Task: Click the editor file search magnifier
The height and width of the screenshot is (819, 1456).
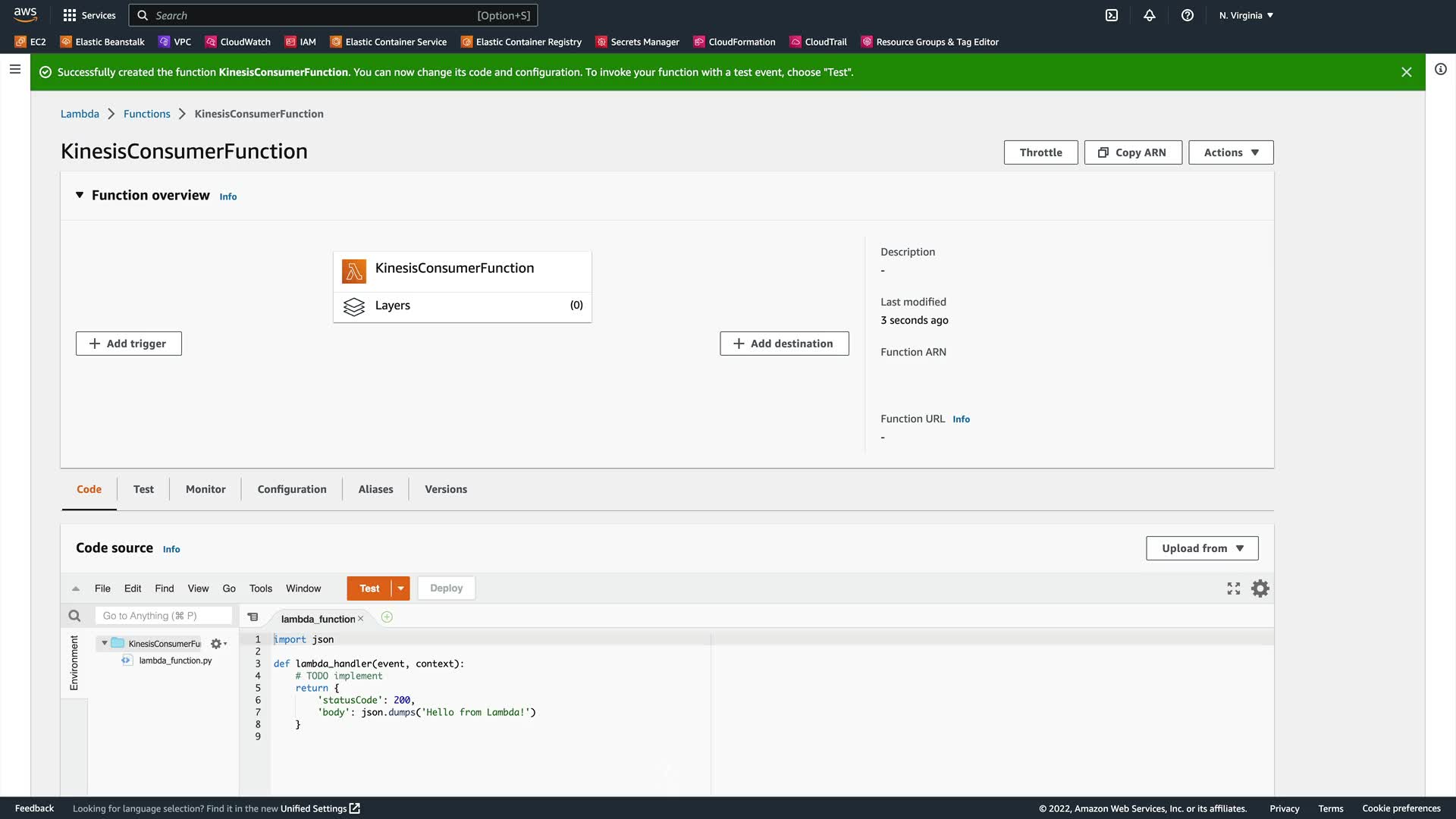Action: tap(74, 616)
